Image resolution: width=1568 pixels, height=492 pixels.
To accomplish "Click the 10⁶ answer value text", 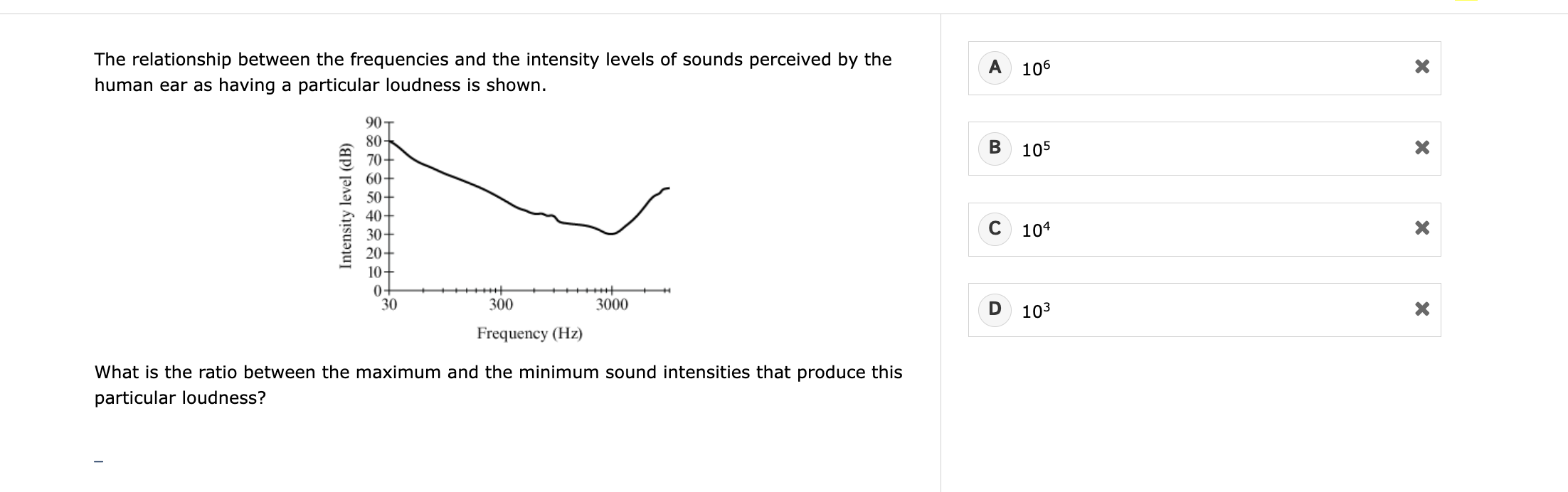I will (x=1036, y=69).
